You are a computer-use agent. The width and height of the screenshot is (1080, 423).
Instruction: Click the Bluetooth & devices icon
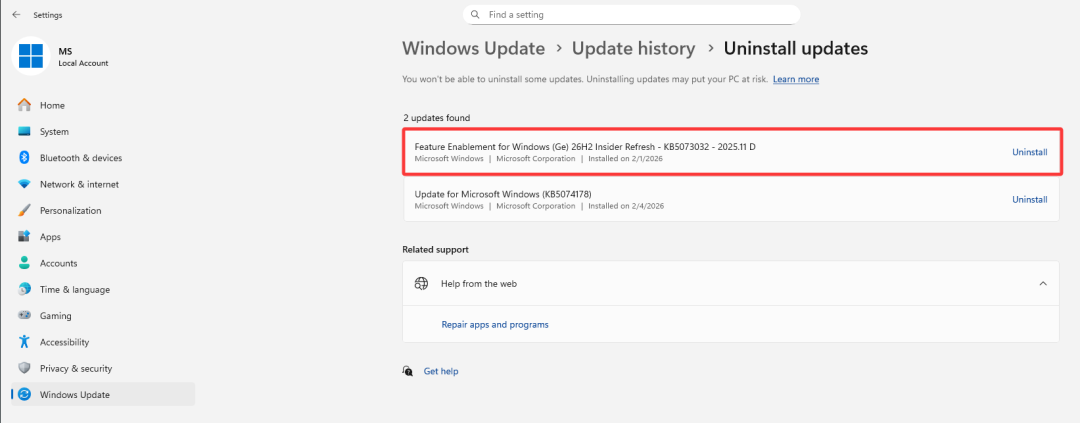[24, 158]
